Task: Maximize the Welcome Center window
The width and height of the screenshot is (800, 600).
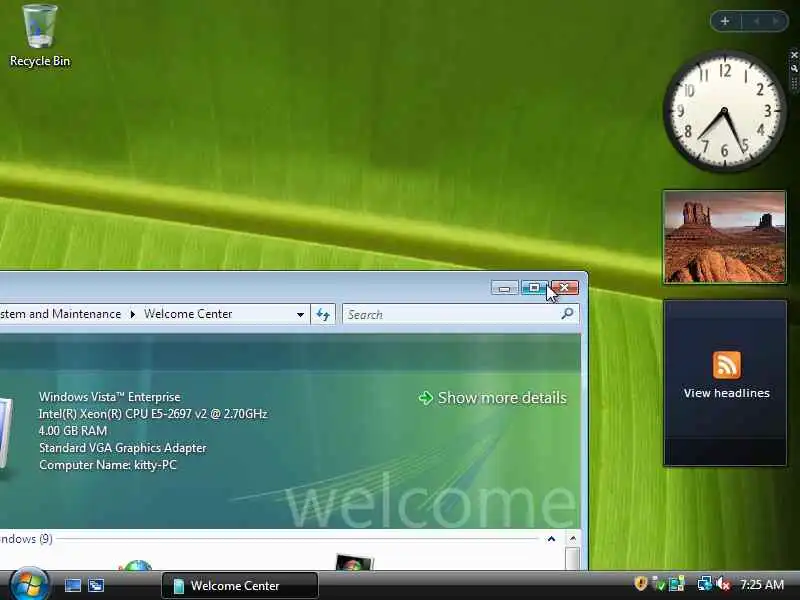Action: tap(534, 288)
